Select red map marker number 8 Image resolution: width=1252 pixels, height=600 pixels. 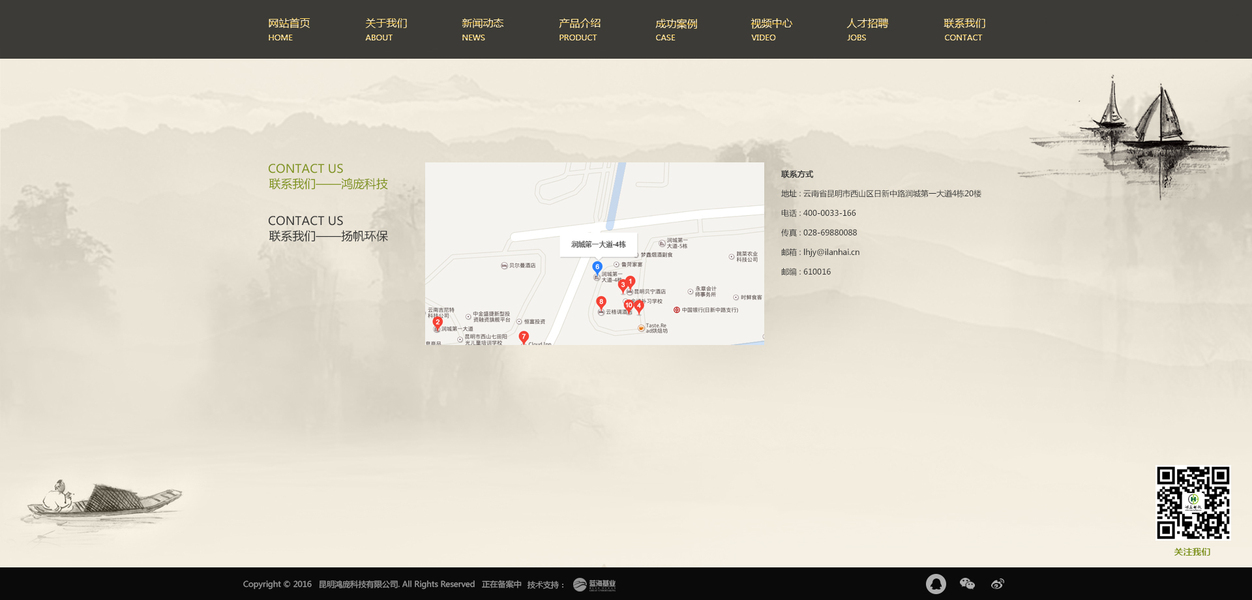coord(601,303)
